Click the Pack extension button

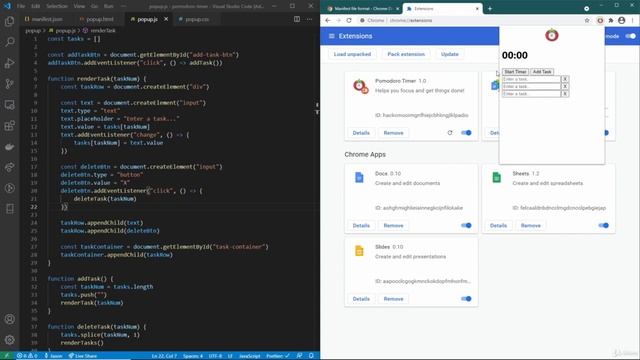(406, 54)
